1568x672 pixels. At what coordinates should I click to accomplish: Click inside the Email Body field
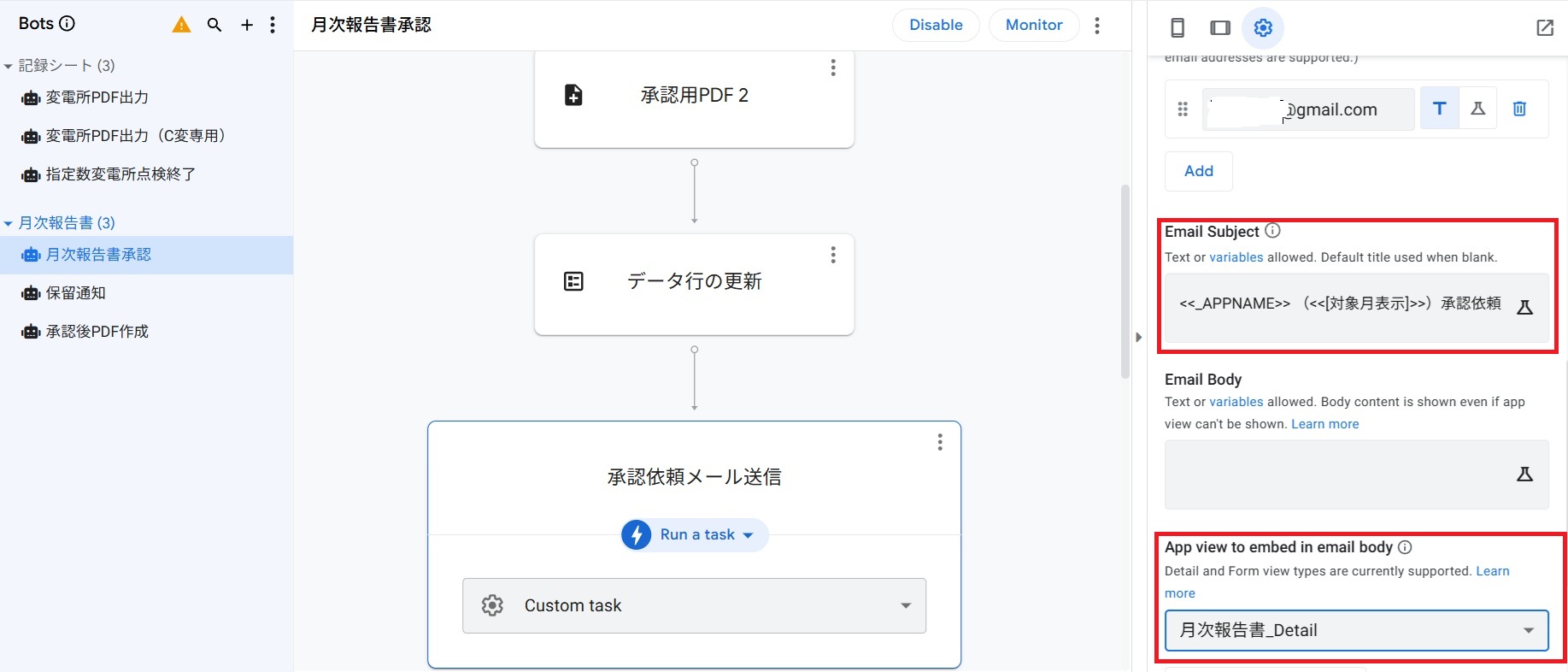pos(1337,475)
